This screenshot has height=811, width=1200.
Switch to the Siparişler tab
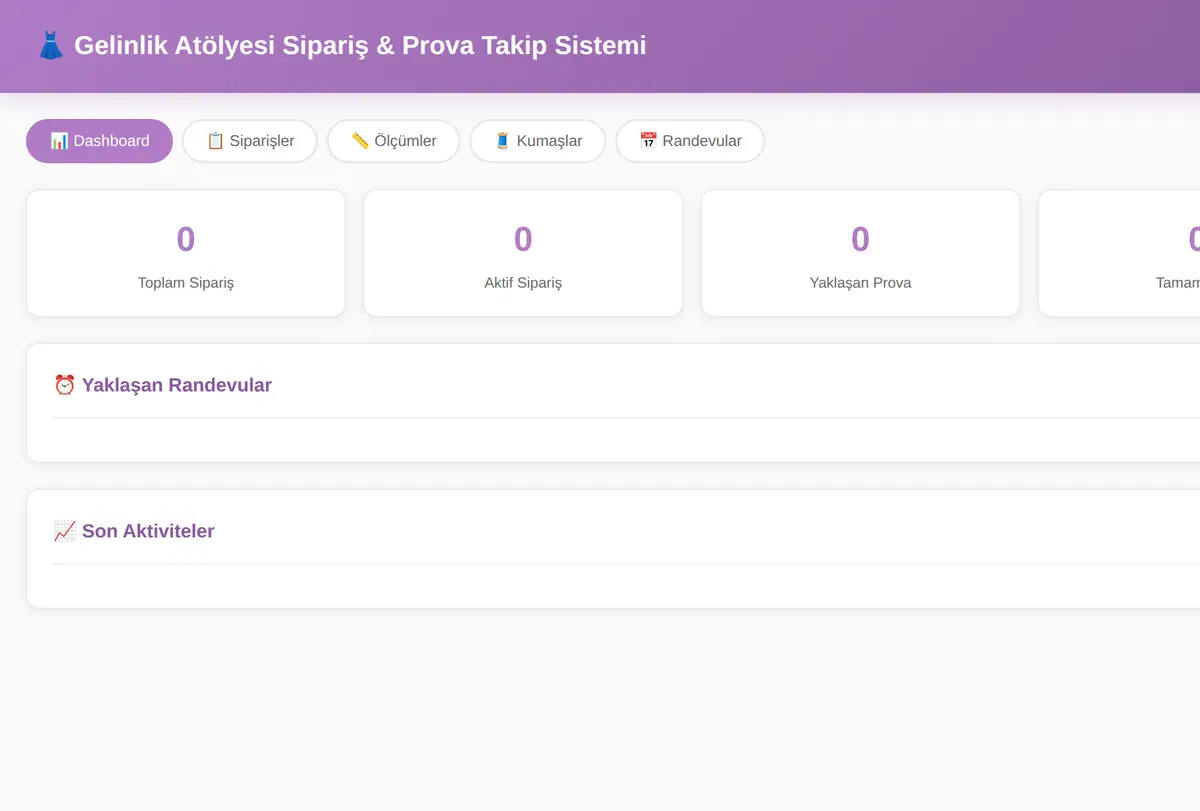250,141
